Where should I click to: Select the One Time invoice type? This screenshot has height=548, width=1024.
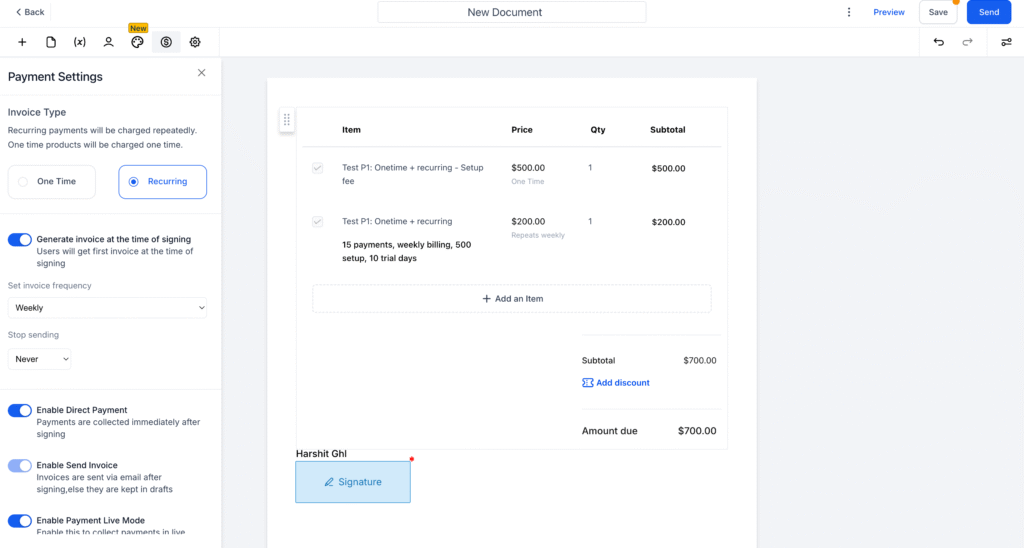52,182
